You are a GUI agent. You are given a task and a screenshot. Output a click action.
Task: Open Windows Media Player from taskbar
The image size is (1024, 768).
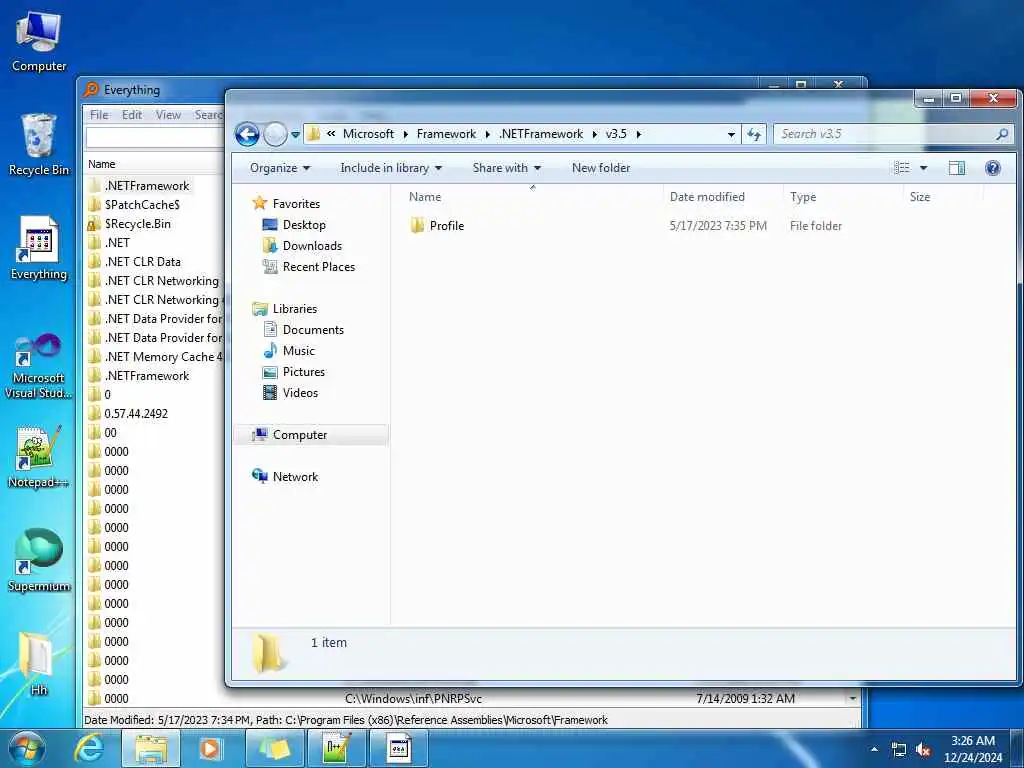tap(210, 748)
